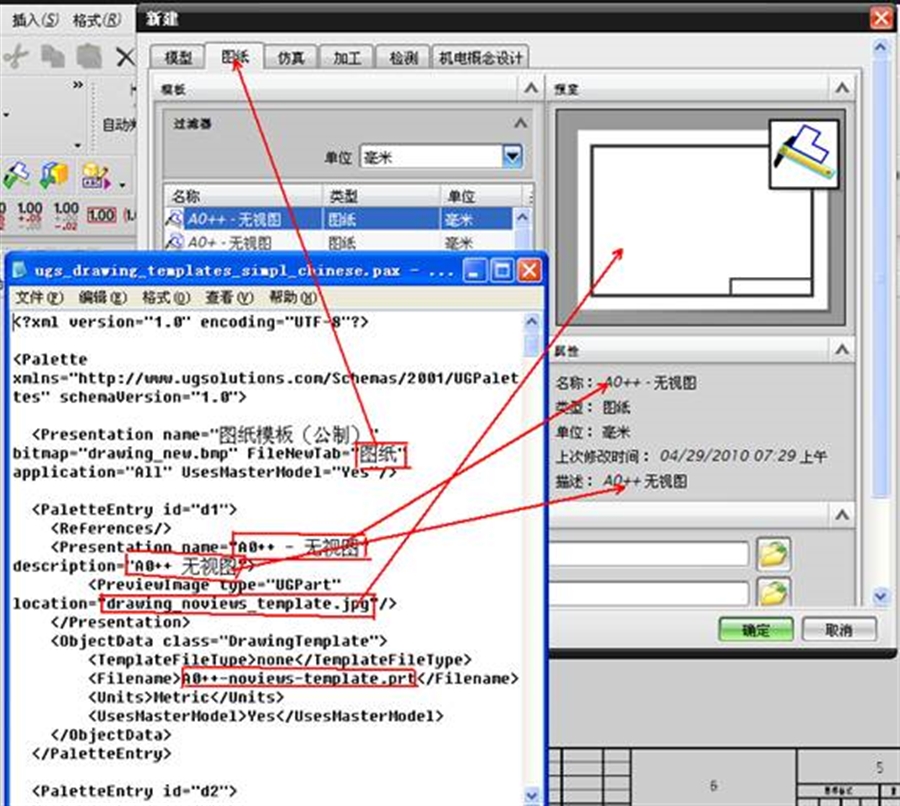The width and height of the screenshot is (900, 806).
Task: Click the <PaletteEntry id="d2"> line
Action: 134,791
